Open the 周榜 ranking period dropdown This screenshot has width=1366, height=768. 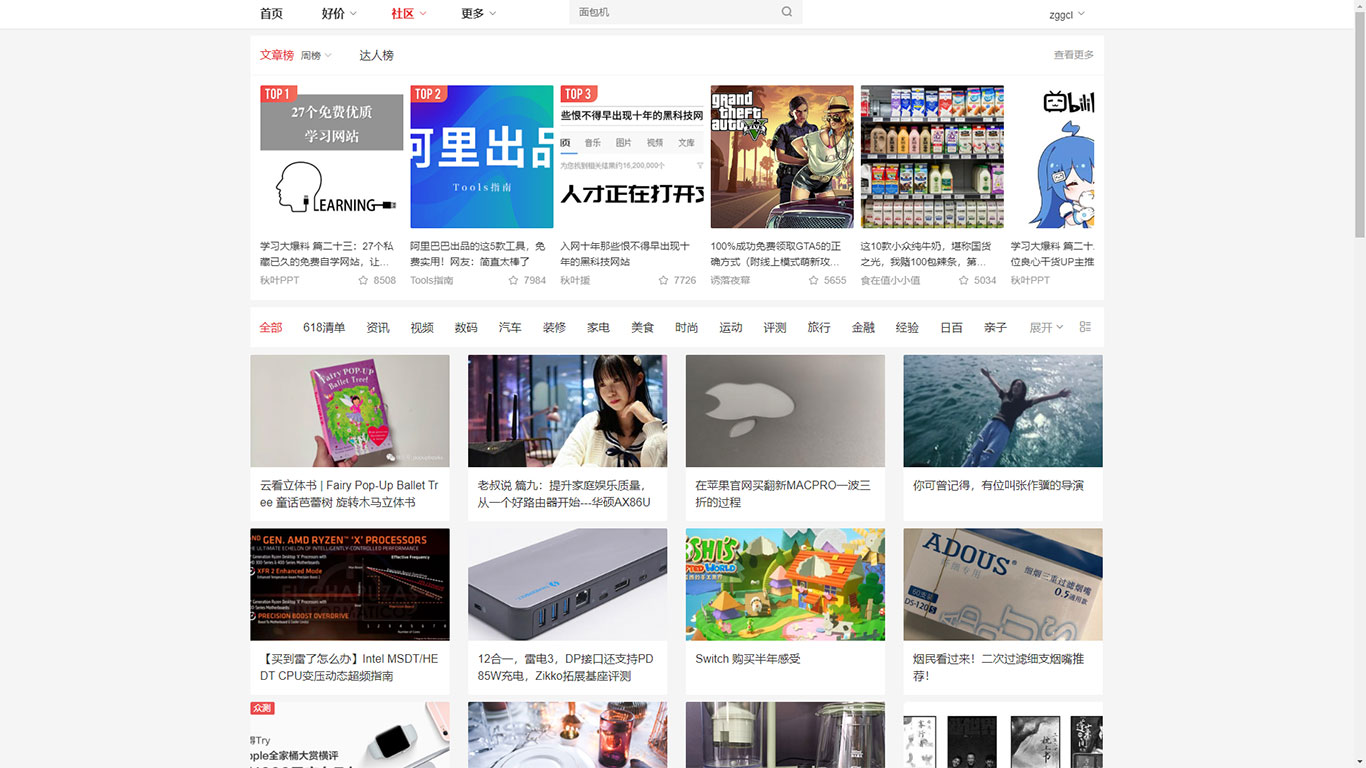click(x=316, y=56)
